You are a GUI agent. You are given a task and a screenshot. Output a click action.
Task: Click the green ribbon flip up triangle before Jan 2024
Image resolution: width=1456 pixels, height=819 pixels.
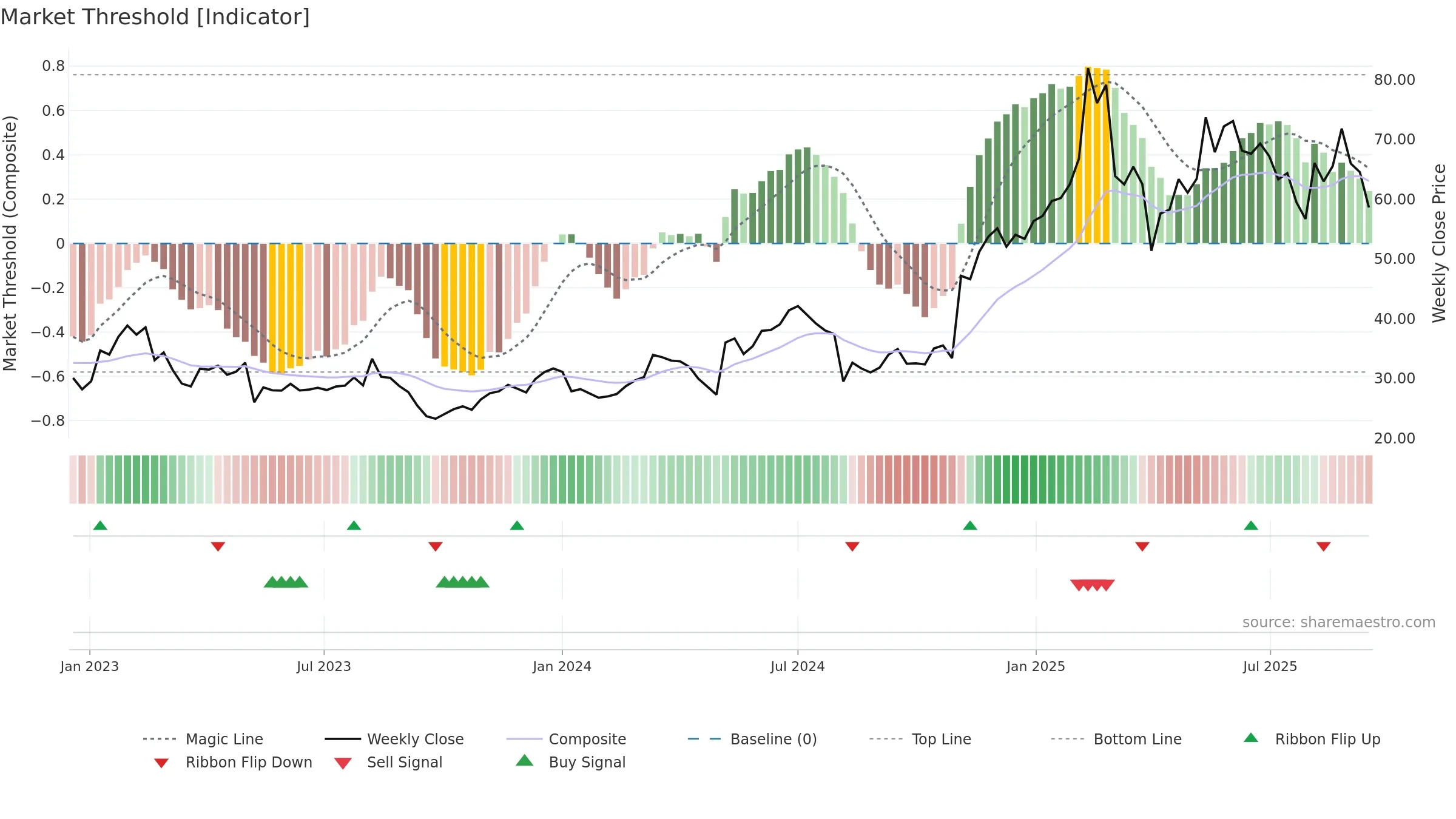[x=517, y=525]
